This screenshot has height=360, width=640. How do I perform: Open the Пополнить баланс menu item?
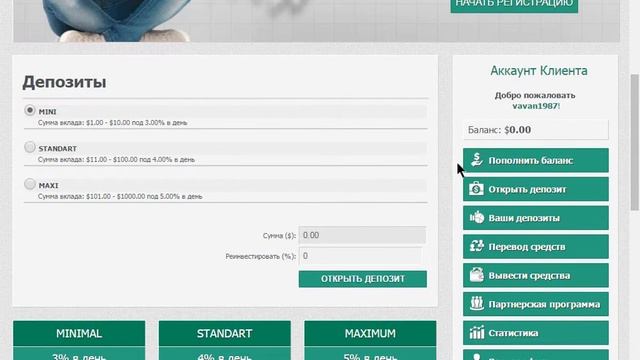pos(536,160)
